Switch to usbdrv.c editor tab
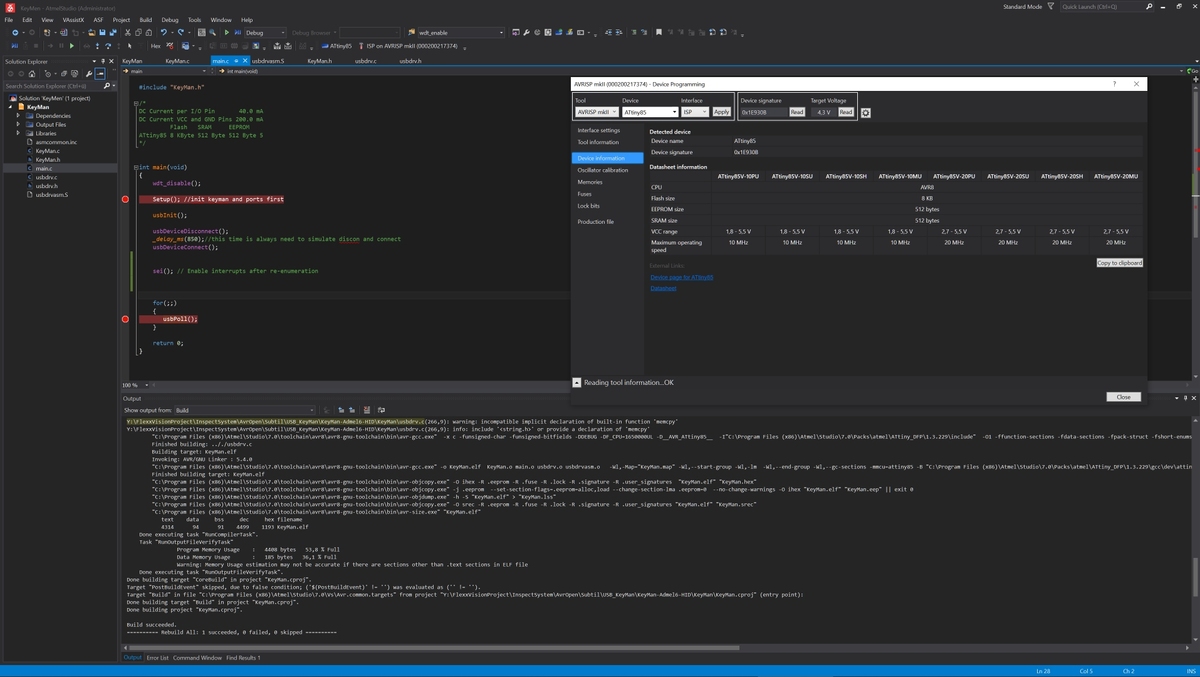1200x677 pixels. pos(365,61)
